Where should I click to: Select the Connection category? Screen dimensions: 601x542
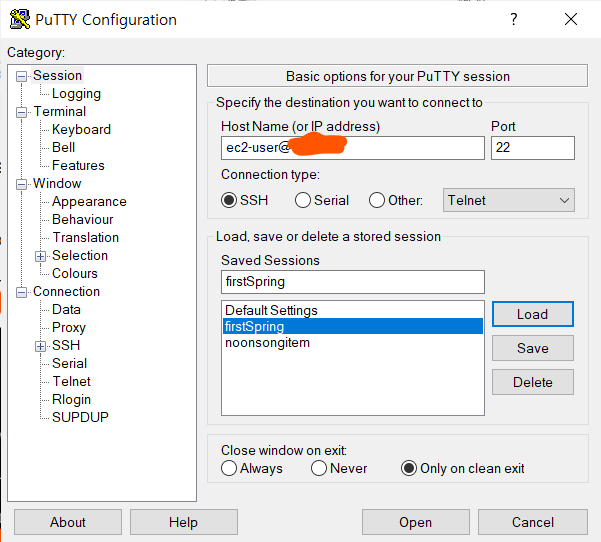tap(66, 292)
